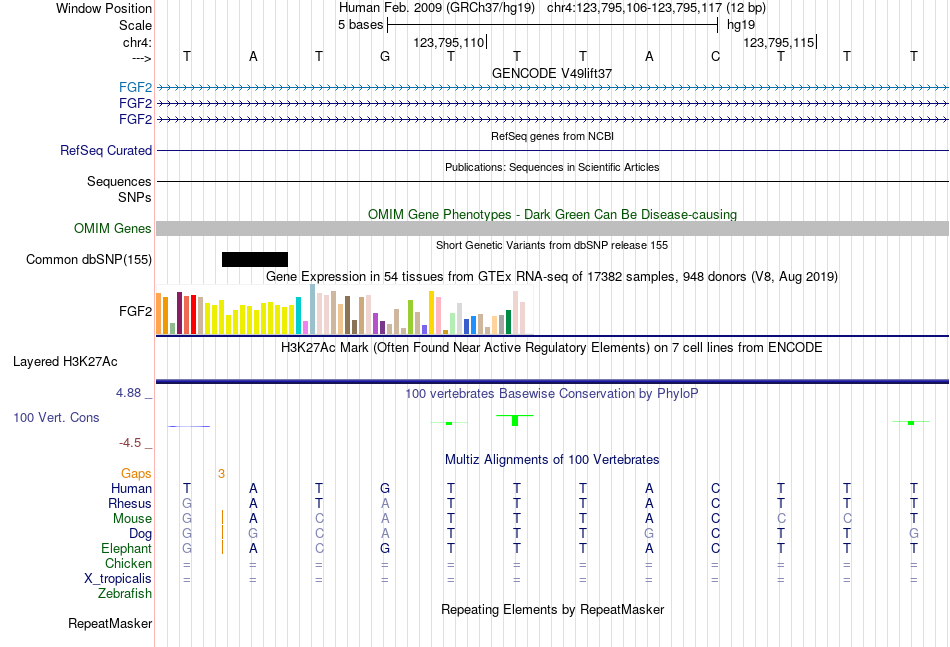The width and height of the screenshot is (950, 647).
Task: Click the GENCODE V49lift37 track title
Action: tap(552, 73)
